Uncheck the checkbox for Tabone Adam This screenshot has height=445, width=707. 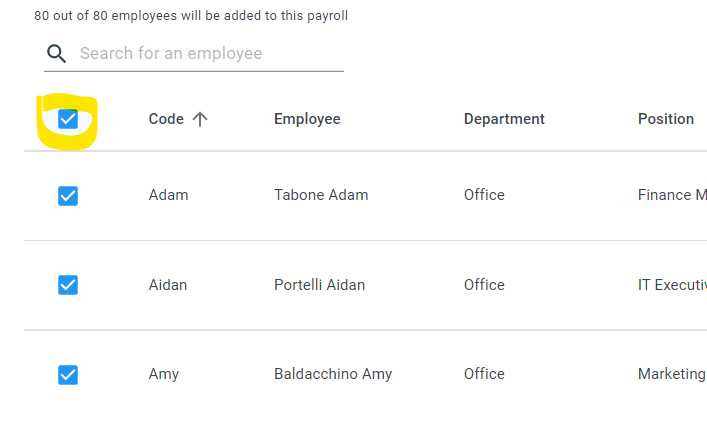pos(68,196)
